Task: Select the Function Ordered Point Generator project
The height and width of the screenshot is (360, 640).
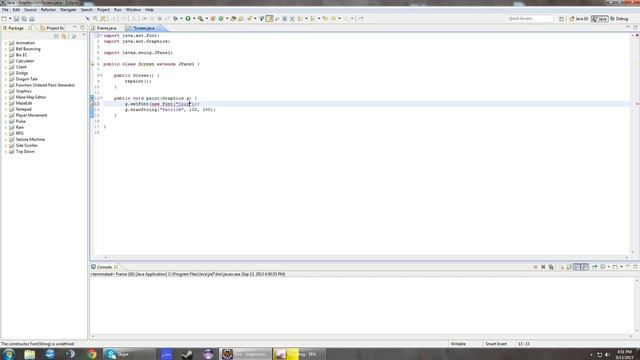Action: [45, 85]
